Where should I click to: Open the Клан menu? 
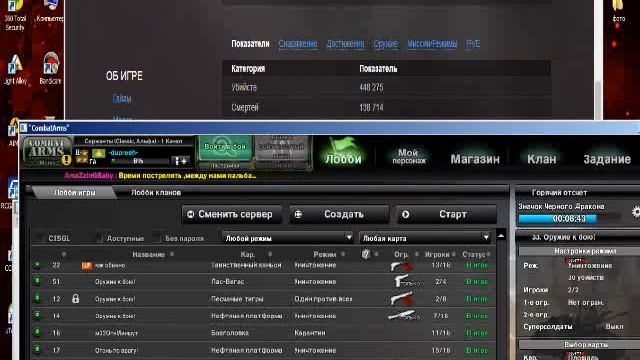pos(542,159)
